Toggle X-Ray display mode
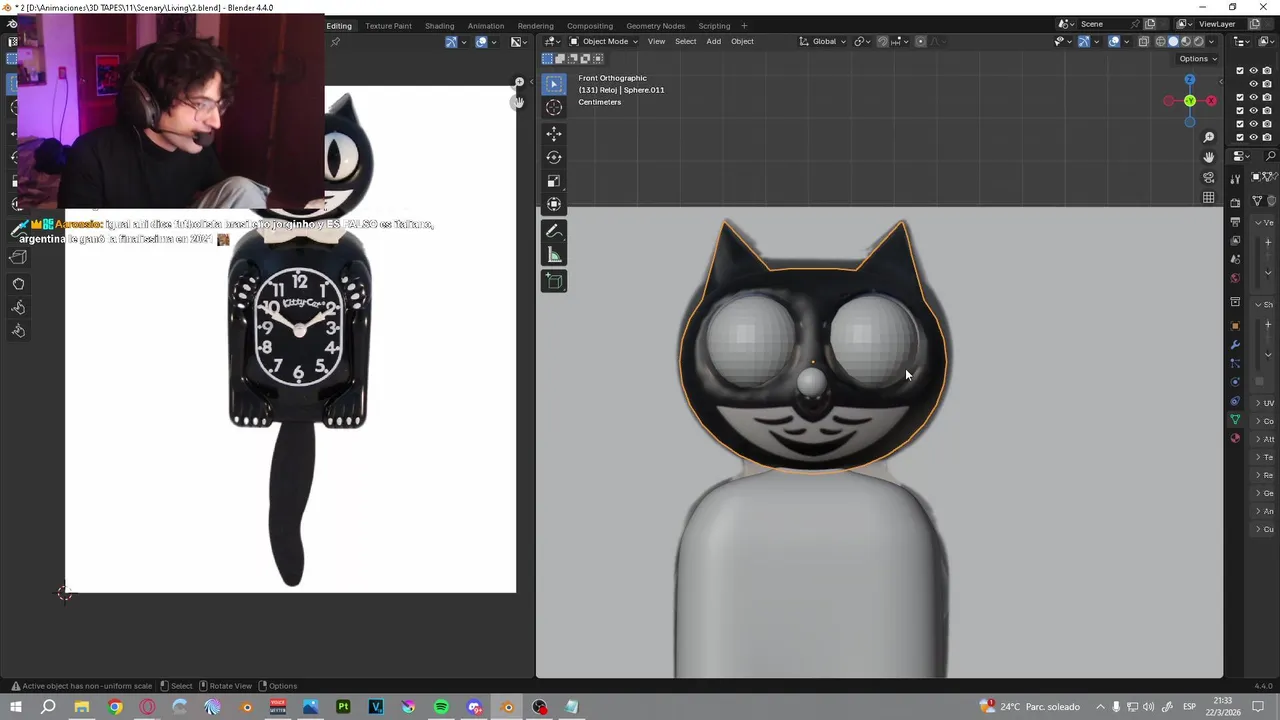Viewport: 1280px width, 720px height. tap(1142, 41)
